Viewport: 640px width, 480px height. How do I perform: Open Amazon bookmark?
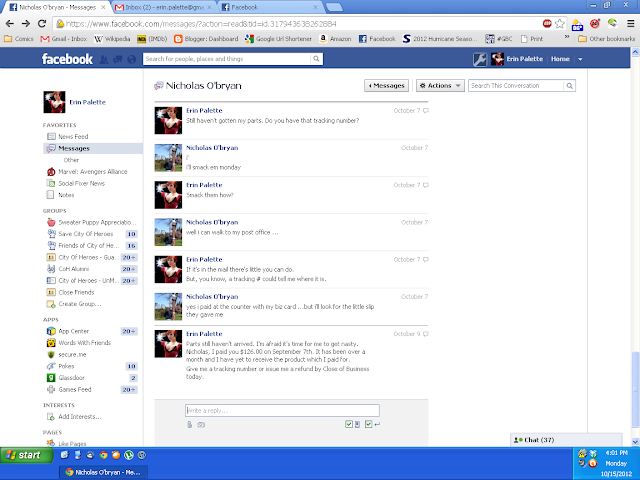point(335,39)
